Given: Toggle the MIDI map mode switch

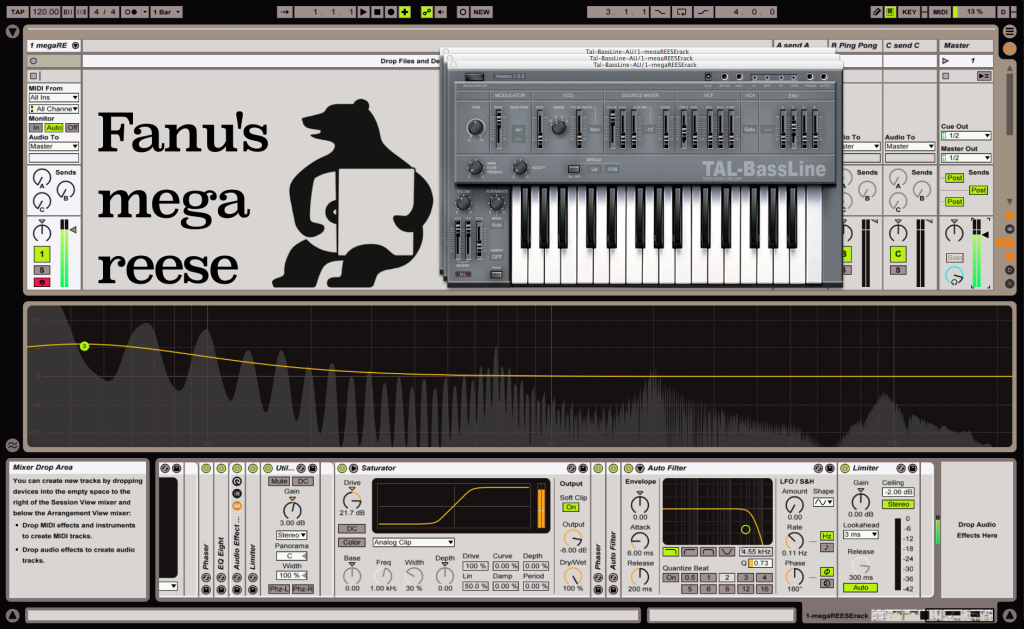Looking at the screenshot, I should [x=940, y=12].
